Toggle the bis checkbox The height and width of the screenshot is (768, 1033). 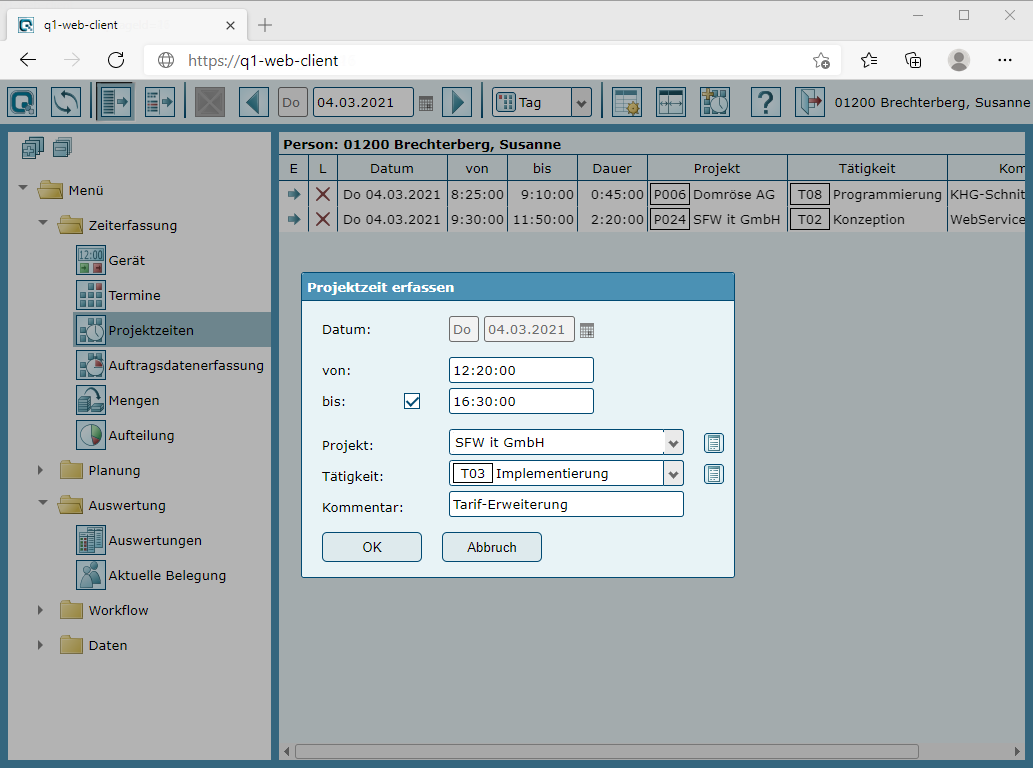pyautogui.click(x=412, y=401)
